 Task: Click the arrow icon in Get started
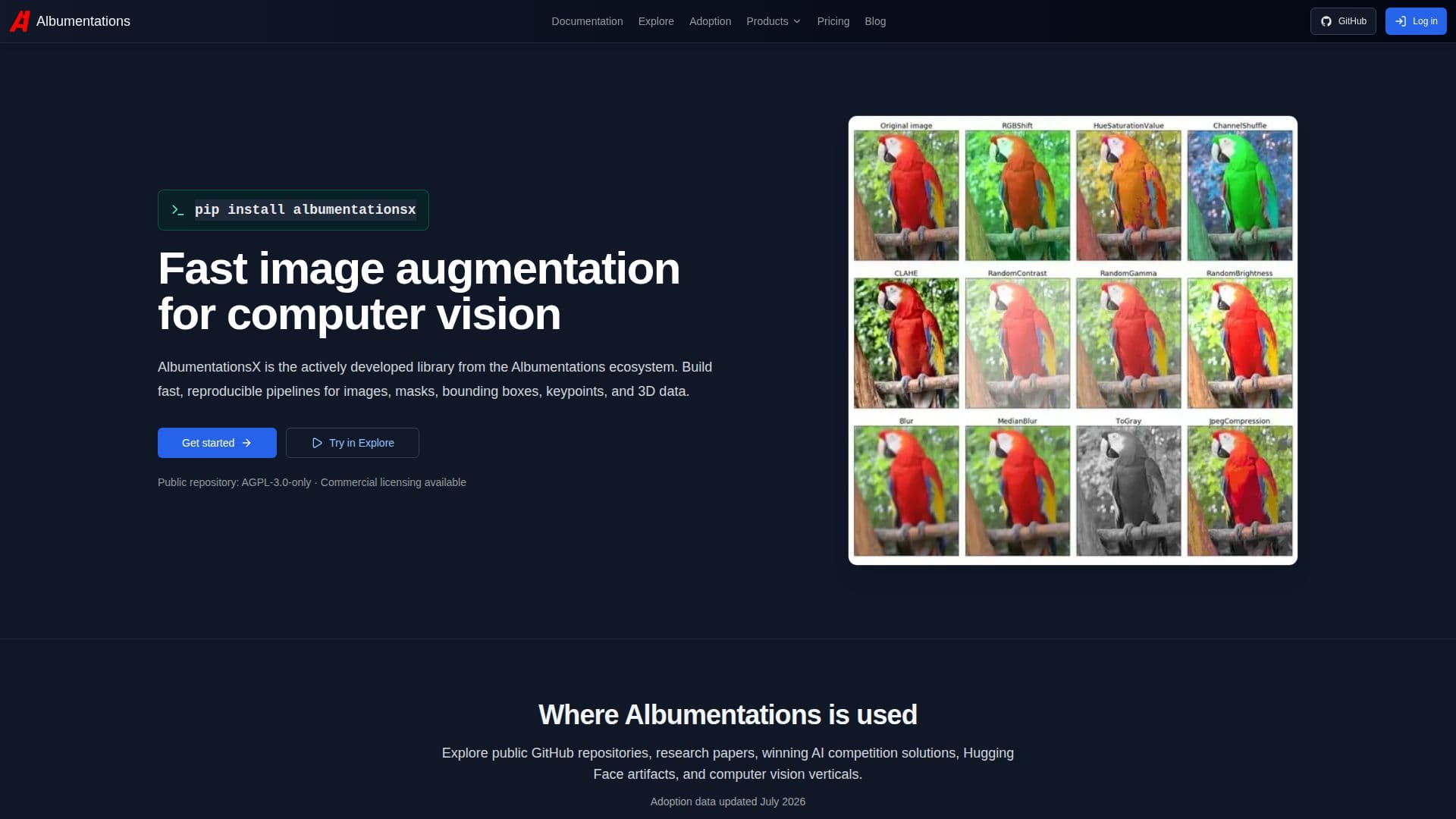[246, 443]
